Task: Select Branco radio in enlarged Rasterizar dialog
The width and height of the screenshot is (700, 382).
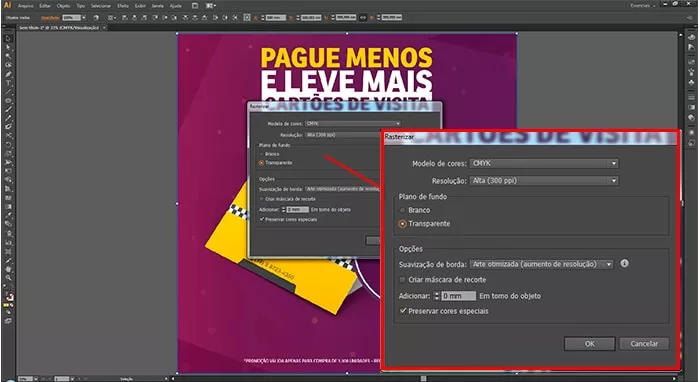Action: (402, 210)
